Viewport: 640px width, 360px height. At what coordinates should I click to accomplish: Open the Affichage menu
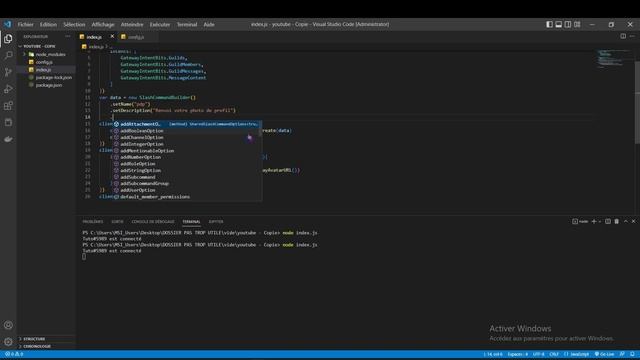tap(103, 24)
